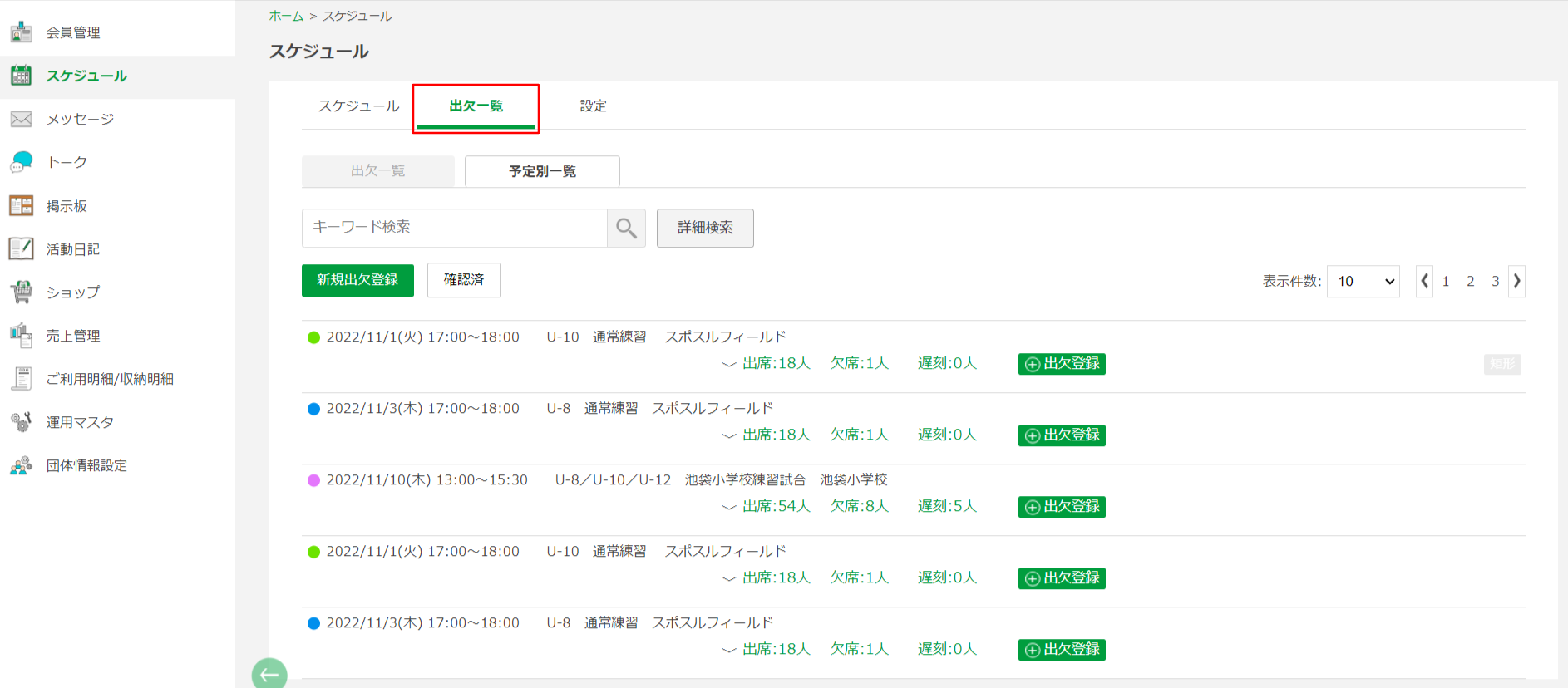Viewport: 1568px width, 688px height.
Task: Go to previous page with left chevron
Action: point(1424,281)
